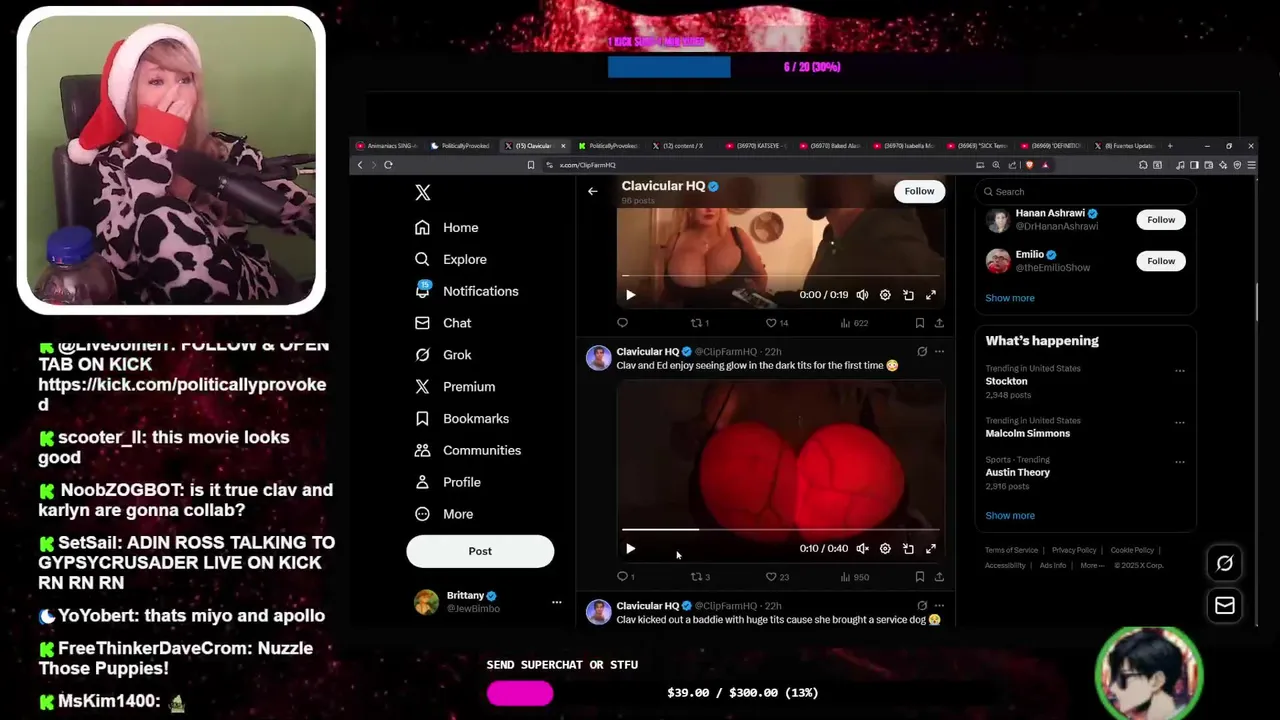Screen dimensions: 1280x720
Task: Open the kick.com/politicallyprovoked link in stream chat
Action: (x=182, y=394)
